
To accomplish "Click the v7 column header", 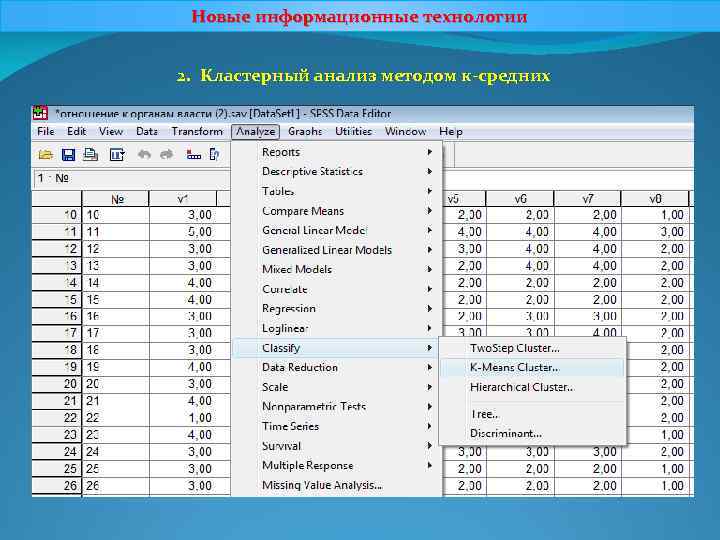I will pyautogui.click(x=587, y=199).
